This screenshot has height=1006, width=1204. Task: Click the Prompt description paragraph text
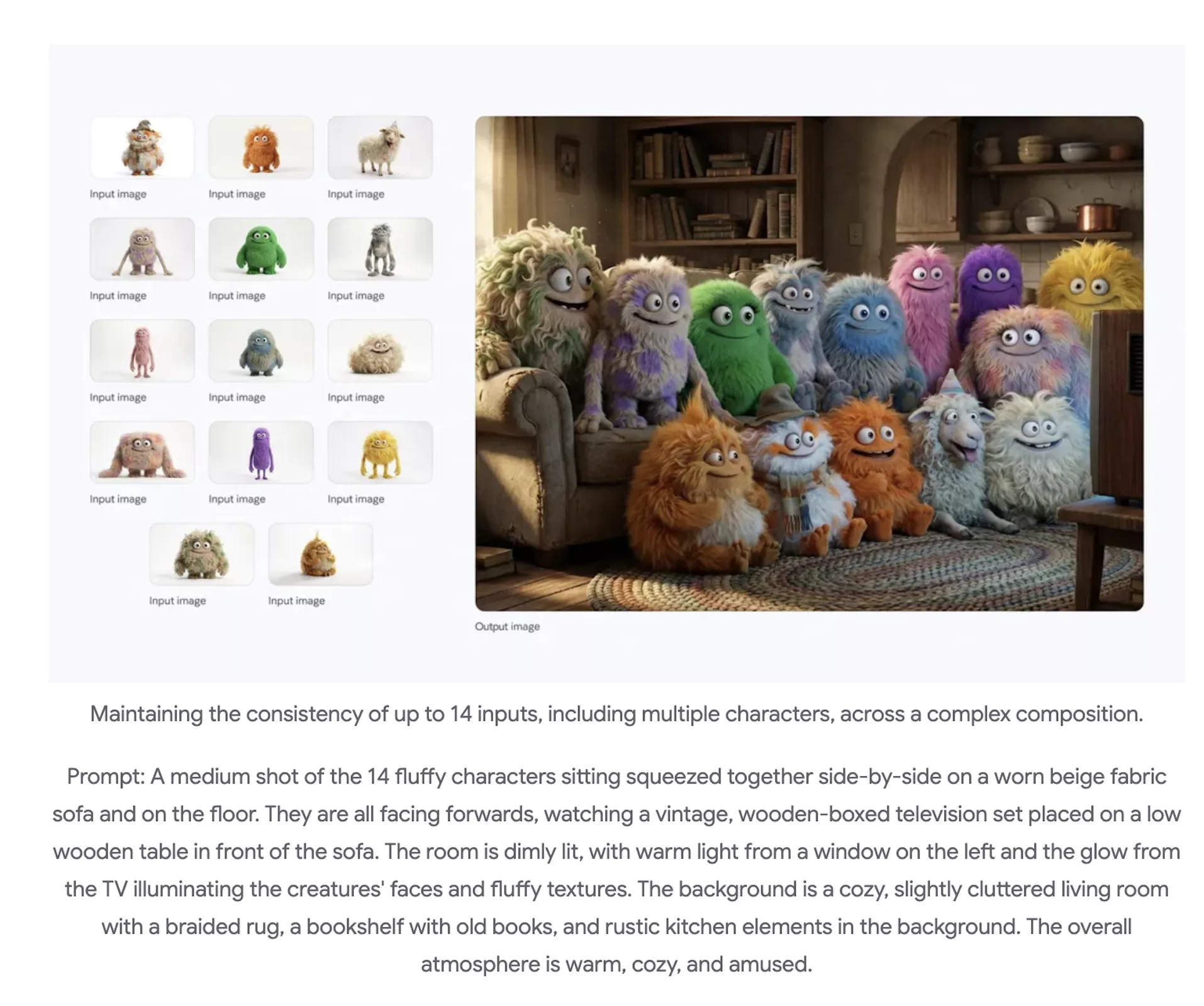tap(616, 870)
